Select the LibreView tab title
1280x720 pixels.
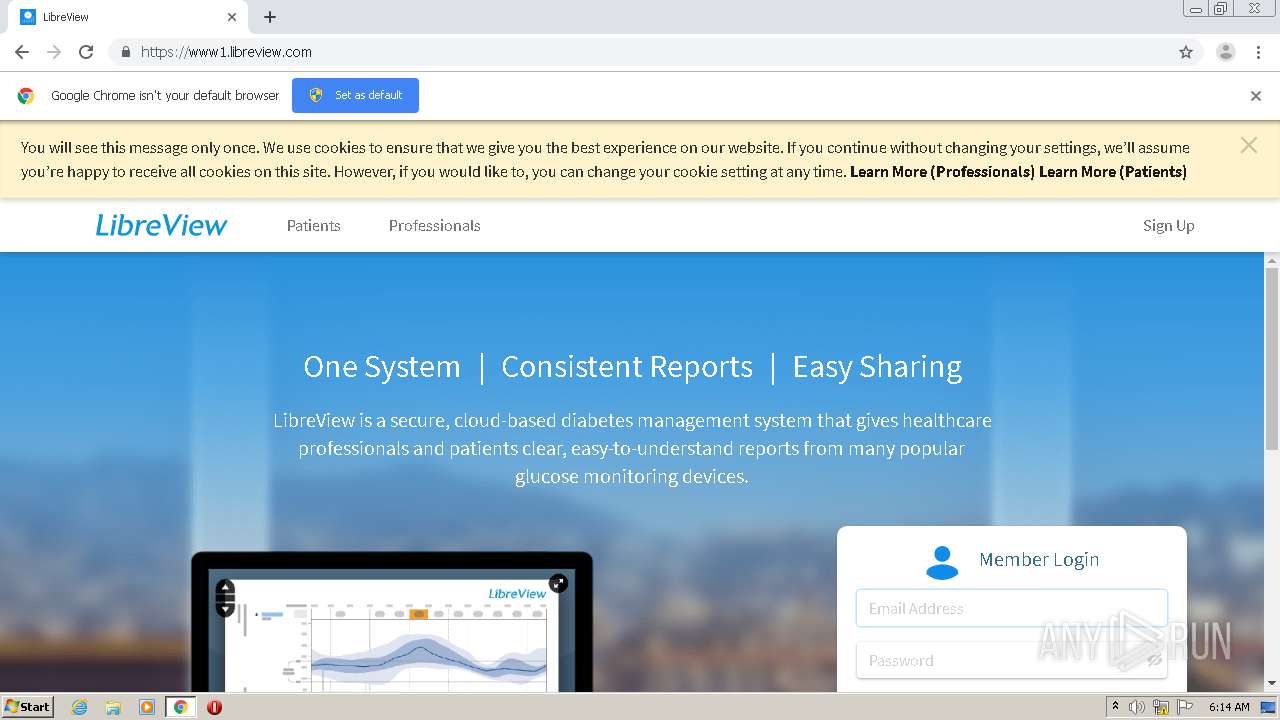click(x=66, y=17)
